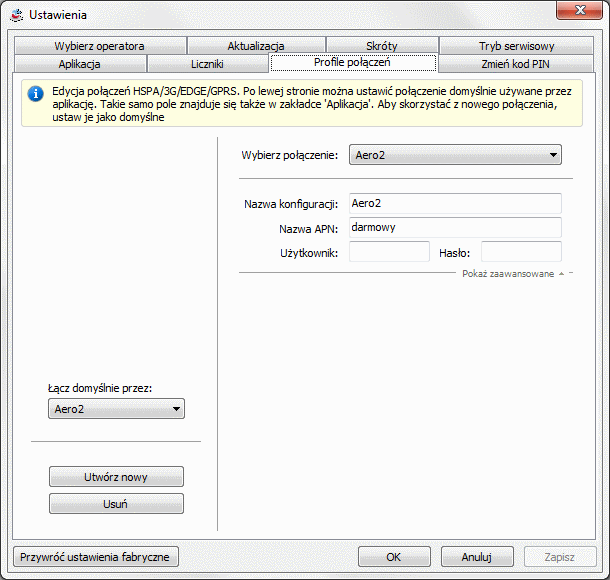Focus the Nazwa APN field
Viewport: 610px width, 580px height.
pyautogui.click(x=455, y=227)
